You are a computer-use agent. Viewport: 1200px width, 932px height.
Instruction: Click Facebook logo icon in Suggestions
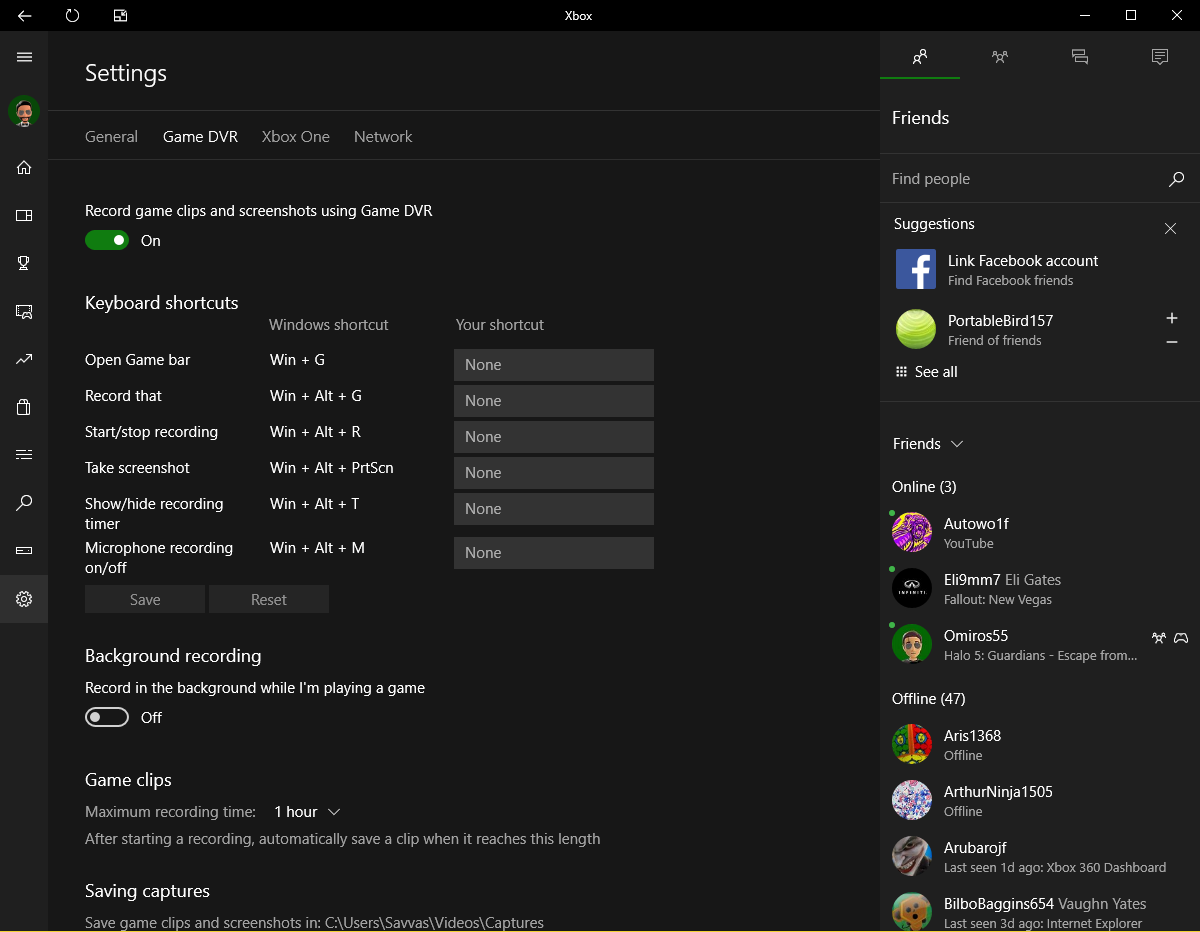click(916, 269)
